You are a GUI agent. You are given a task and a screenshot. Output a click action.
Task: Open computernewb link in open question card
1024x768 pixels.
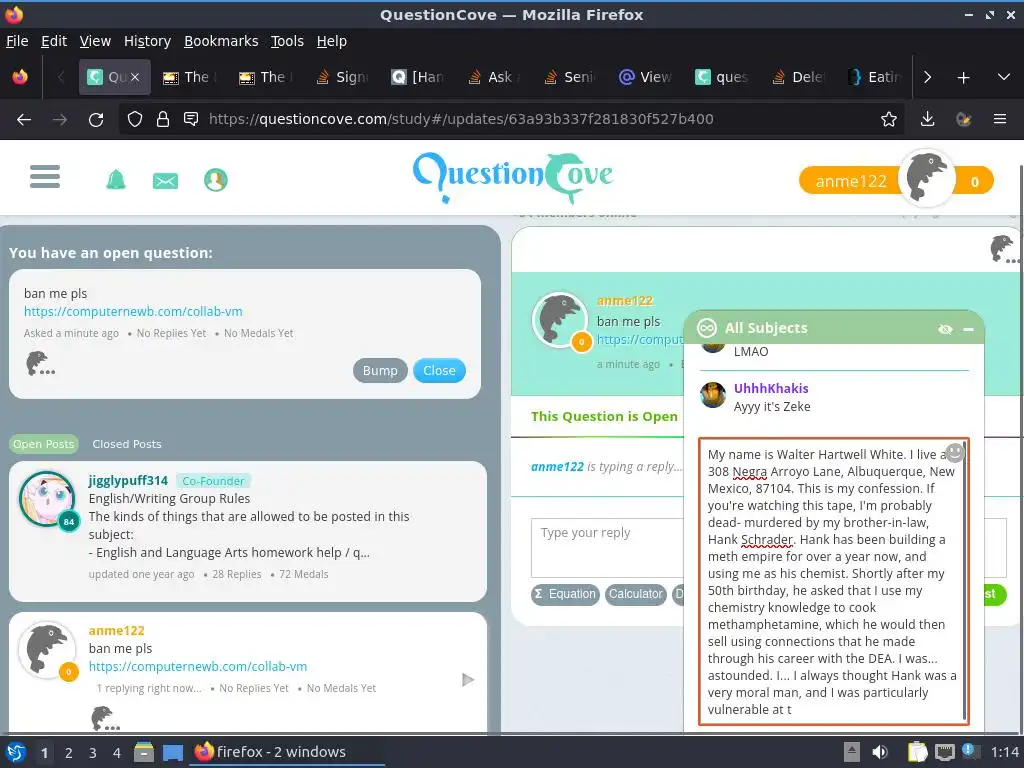click(x=133, y=312)
